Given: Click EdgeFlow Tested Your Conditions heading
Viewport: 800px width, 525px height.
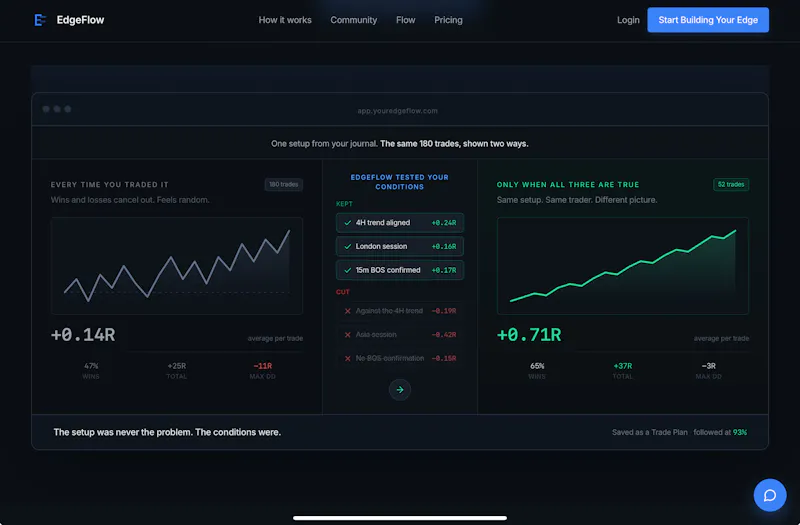Looking at the screenshot, I should pyautogui.click(x=399, y=182).
